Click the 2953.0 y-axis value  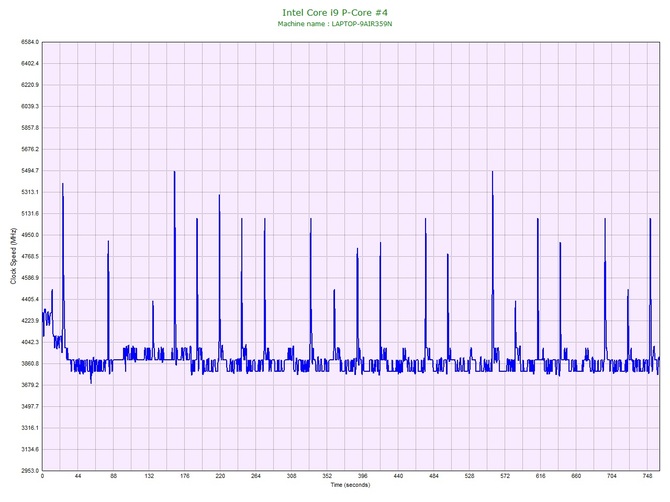click(30, 471)
